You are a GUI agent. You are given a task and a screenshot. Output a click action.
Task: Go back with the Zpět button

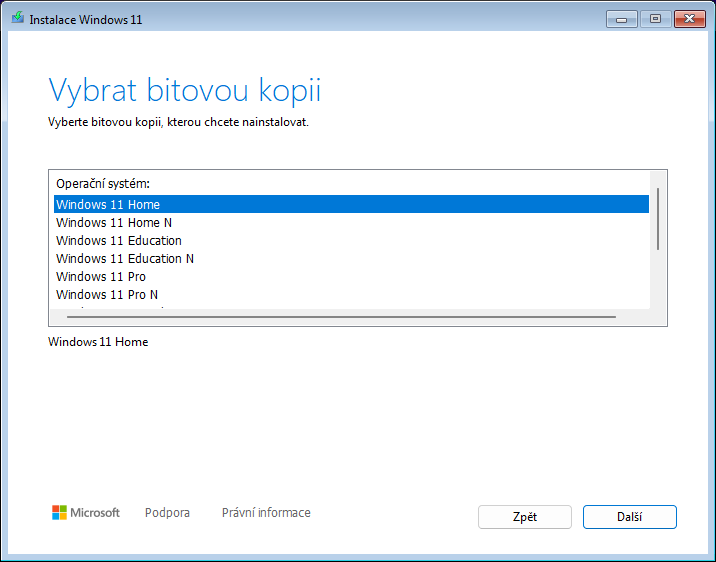point(525,517)
